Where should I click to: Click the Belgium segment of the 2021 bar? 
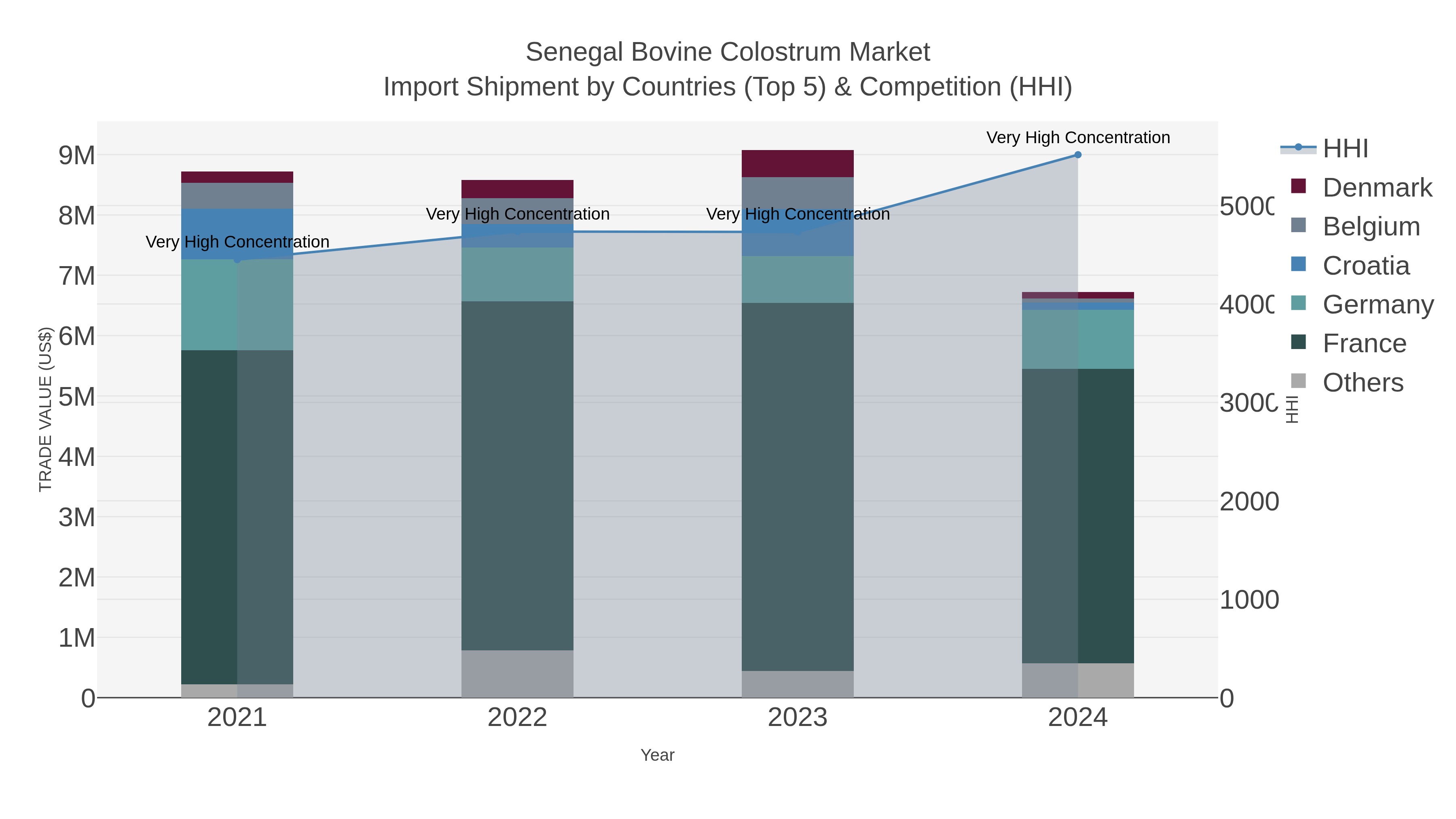coord(237,196)
